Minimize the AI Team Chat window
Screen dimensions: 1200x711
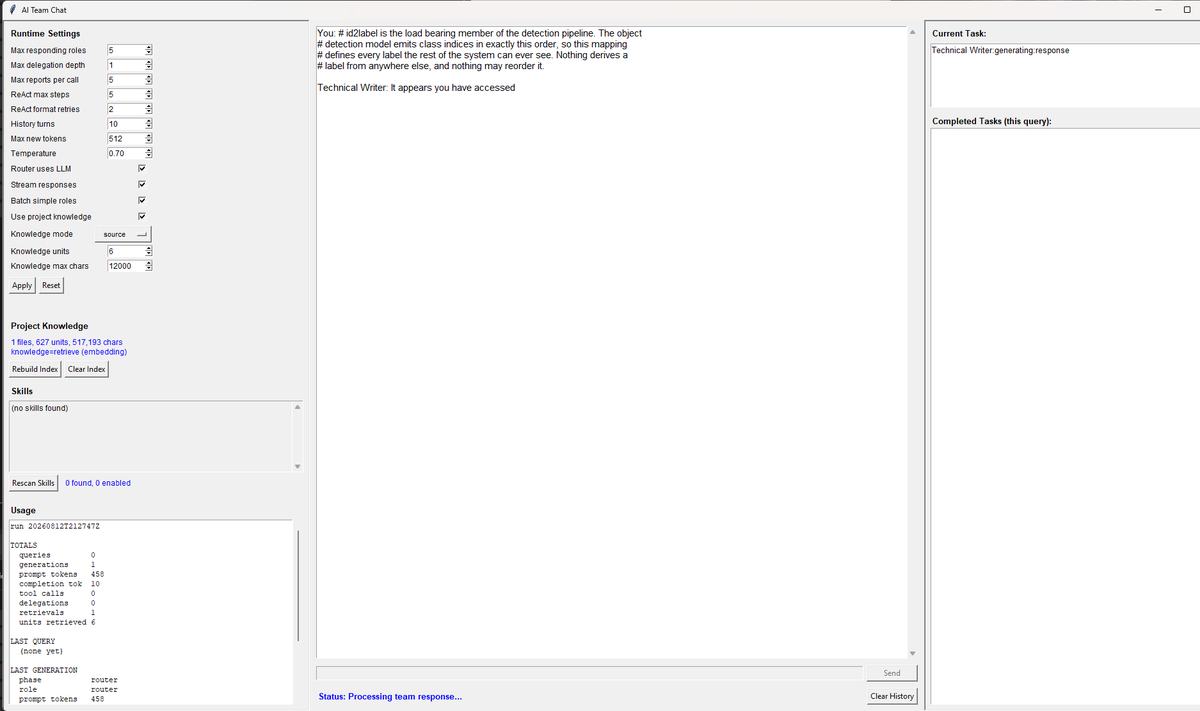(1158, 9)
